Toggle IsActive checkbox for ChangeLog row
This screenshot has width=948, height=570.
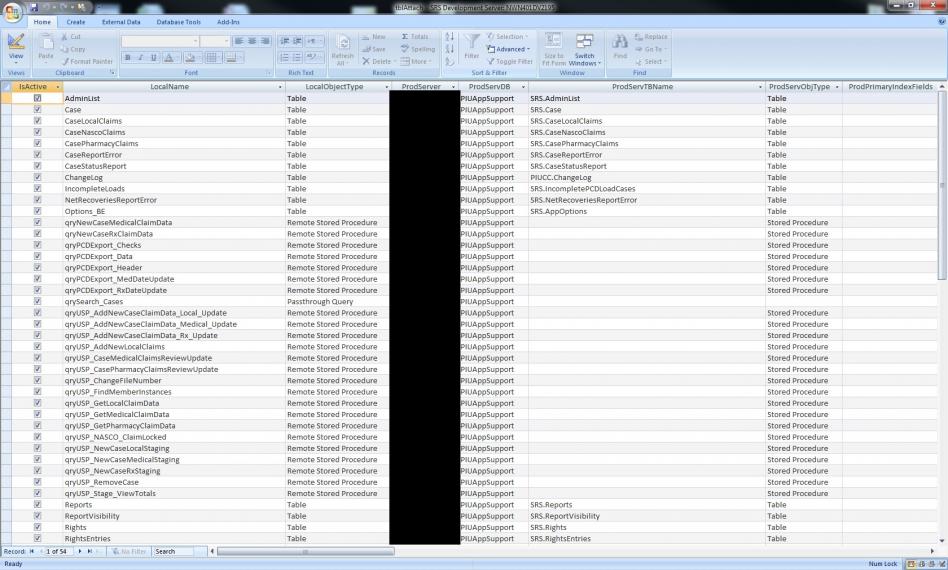pyautogui.click(x=37, y=177)
